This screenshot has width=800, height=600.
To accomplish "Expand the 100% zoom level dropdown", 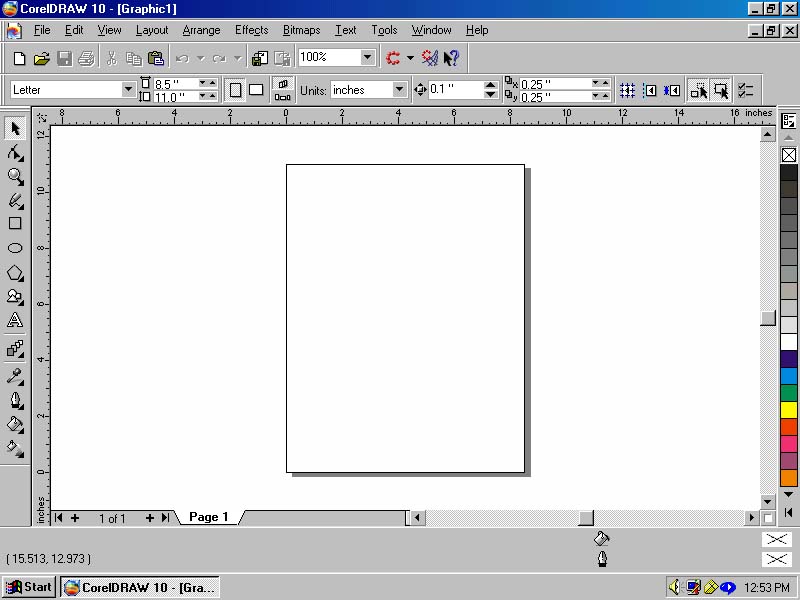I will (x=367, y=58).
